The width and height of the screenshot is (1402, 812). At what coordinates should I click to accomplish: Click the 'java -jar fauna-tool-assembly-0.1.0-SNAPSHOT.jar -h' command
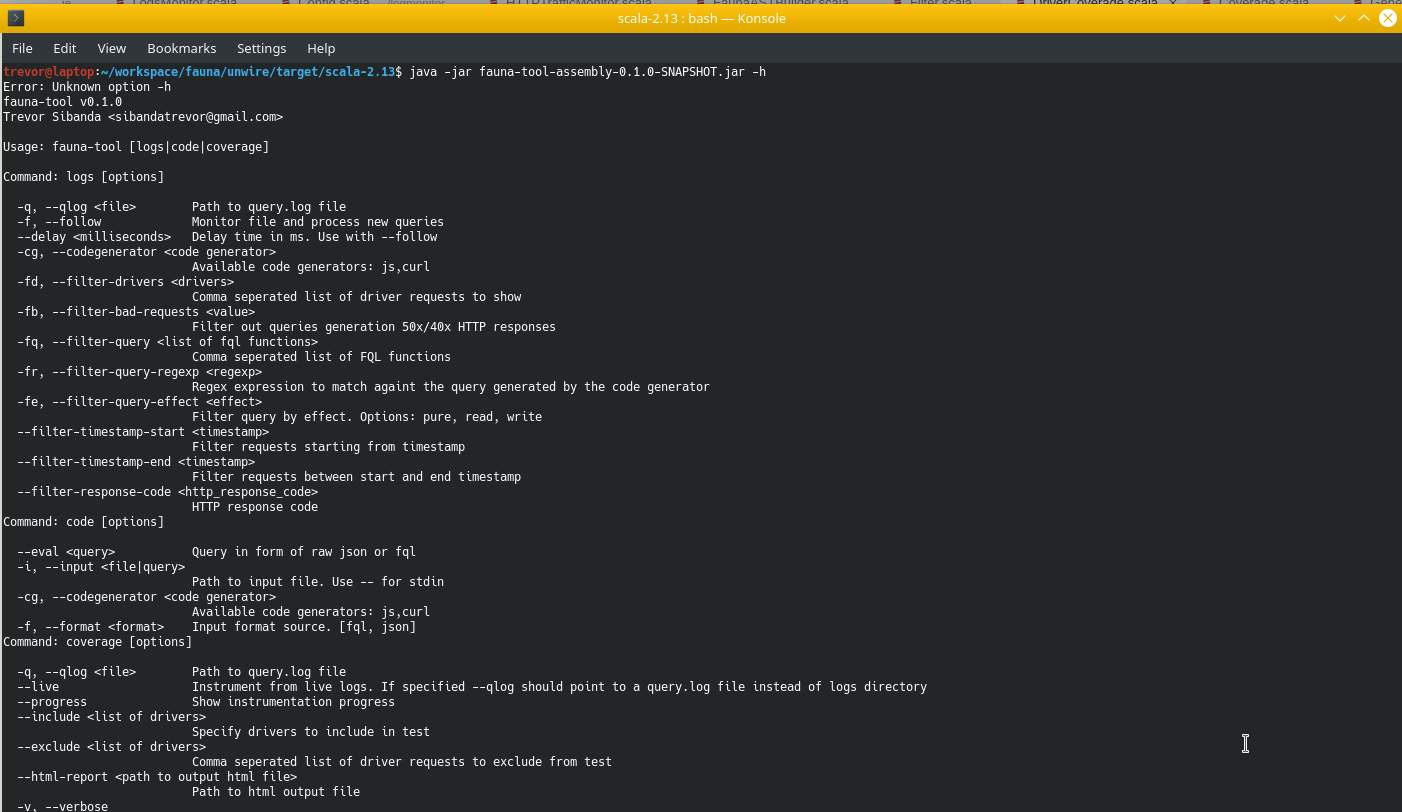pos(588,72)
